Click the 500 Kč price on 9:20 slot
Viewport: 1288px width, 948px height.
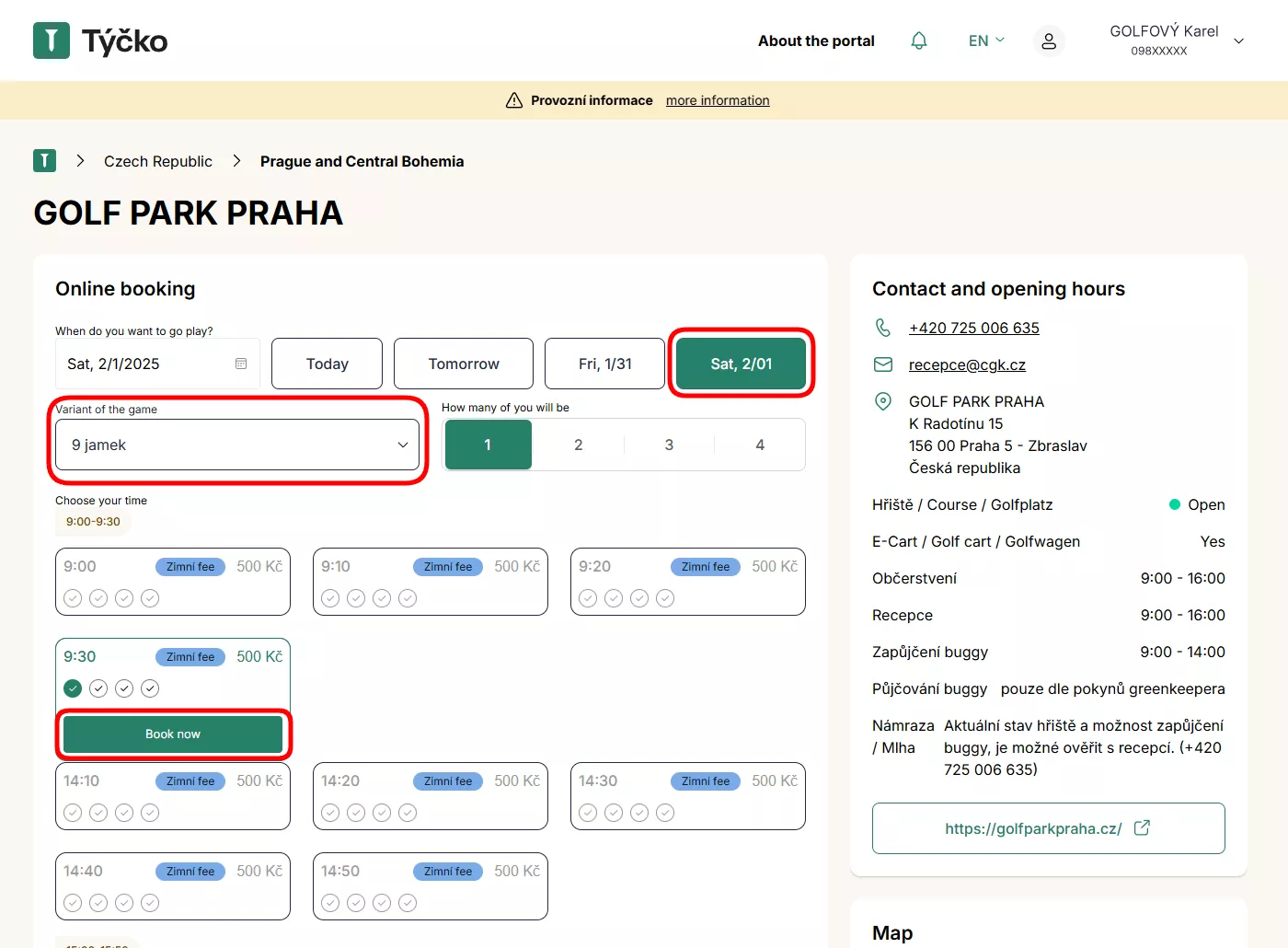[x=775, y=566]
